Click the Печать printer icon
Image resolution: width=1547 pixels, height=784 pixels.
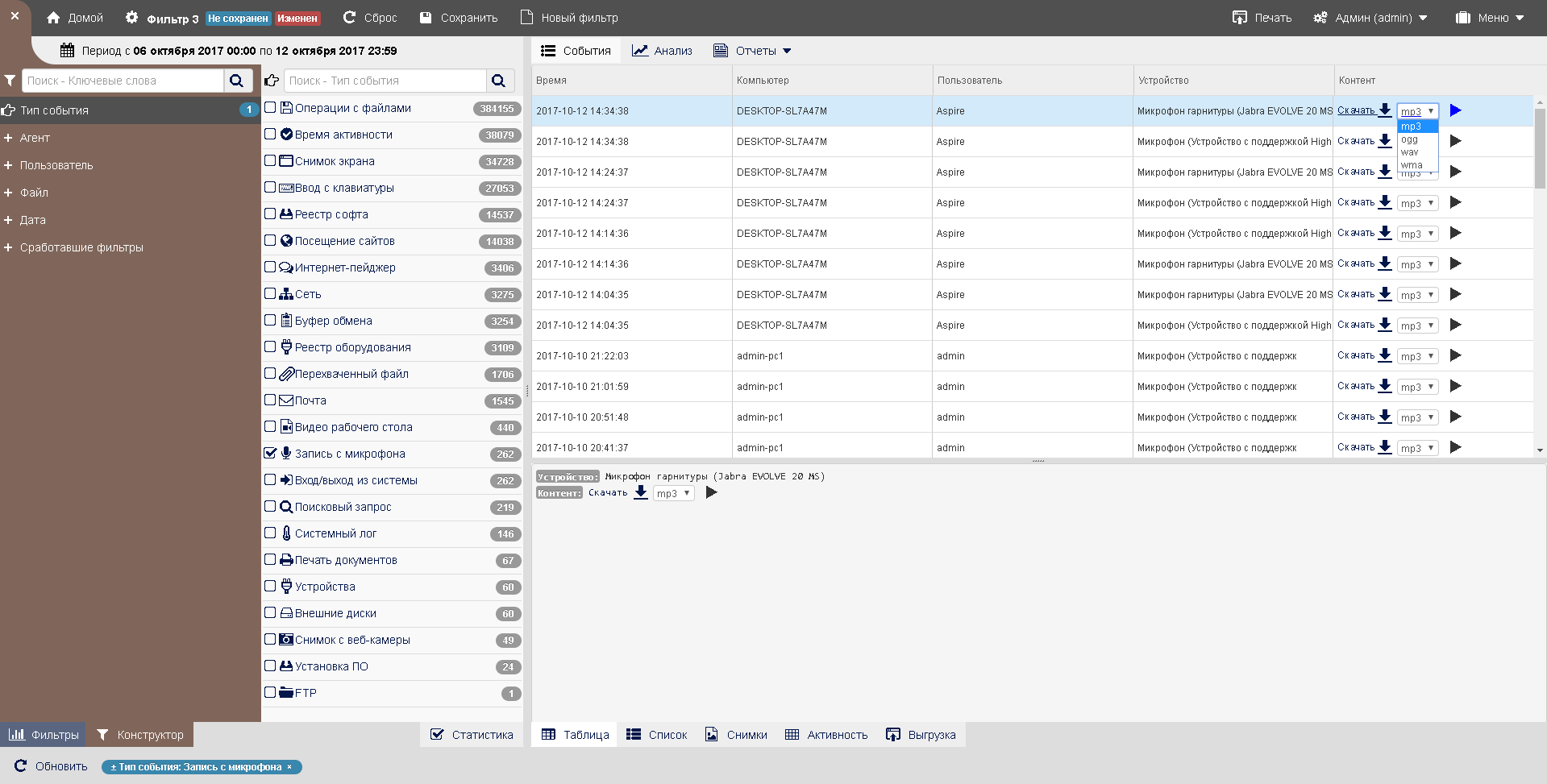pos(1240,18)
